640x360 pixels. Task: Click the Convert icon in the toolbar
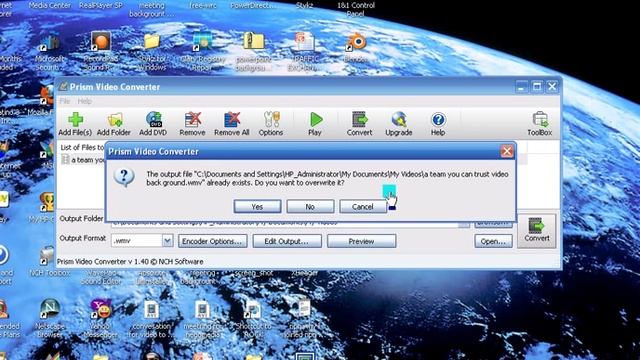coord(360,124)
